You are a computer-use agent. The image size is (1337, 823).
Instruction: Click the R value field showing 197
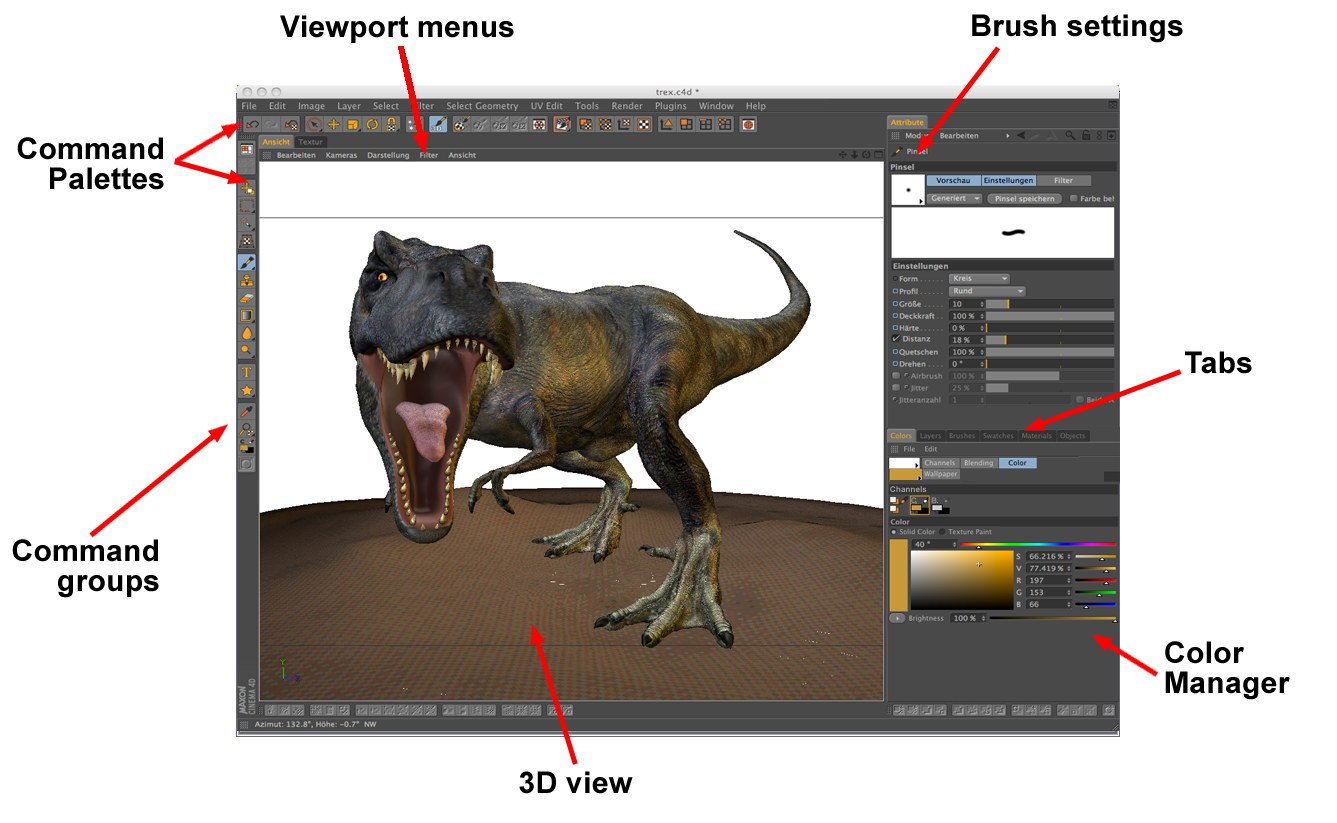[1049, 580]
